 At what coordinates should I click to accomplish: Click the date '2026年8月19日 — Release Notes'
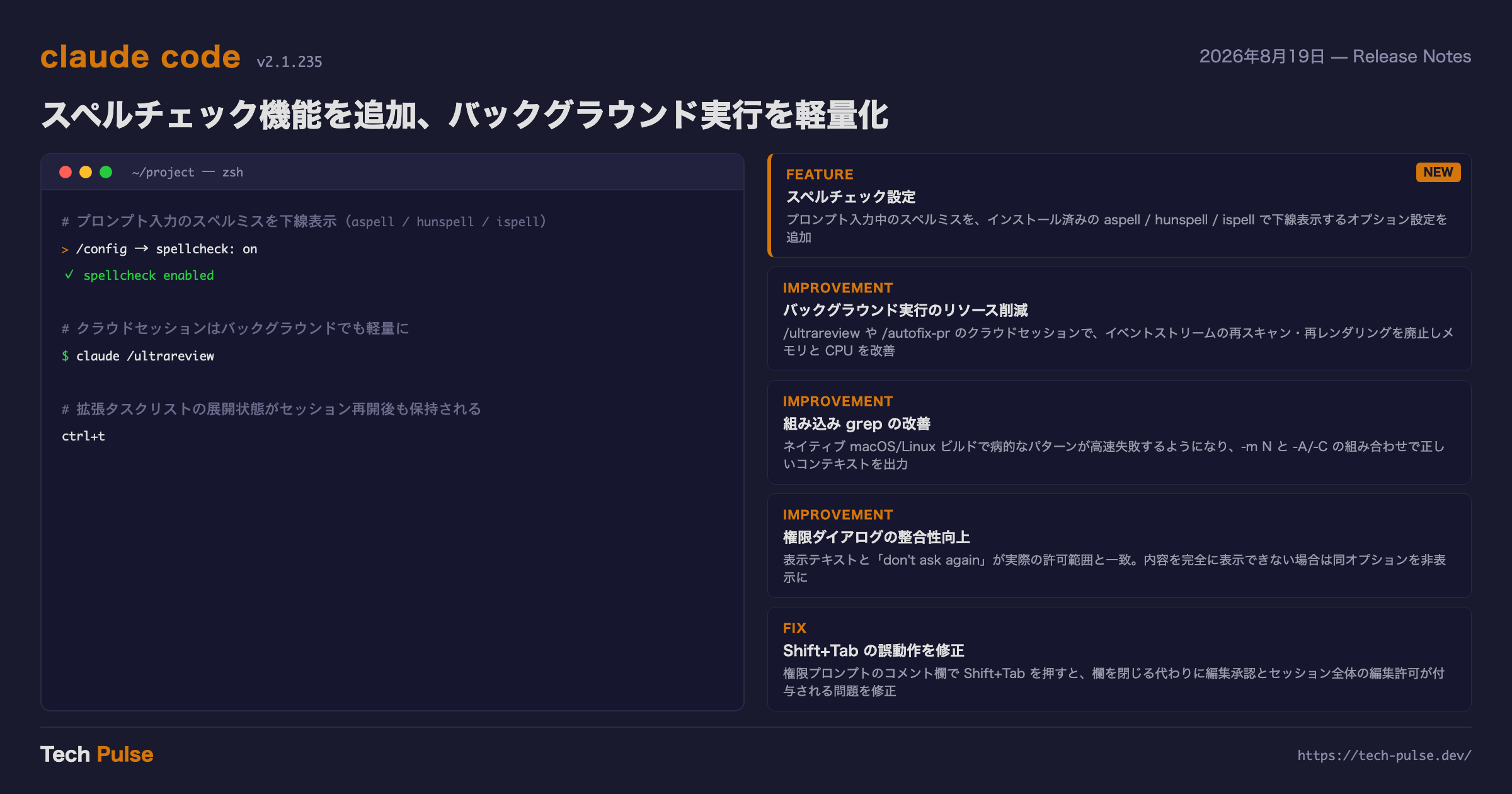(1335, 57)
